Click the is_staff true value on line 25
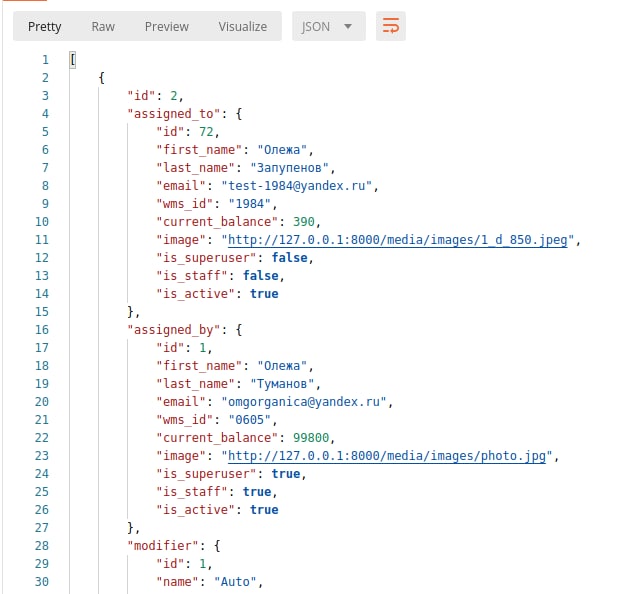Image resolution: width=634 pixels, height=594 pixels. coord(257,492)
